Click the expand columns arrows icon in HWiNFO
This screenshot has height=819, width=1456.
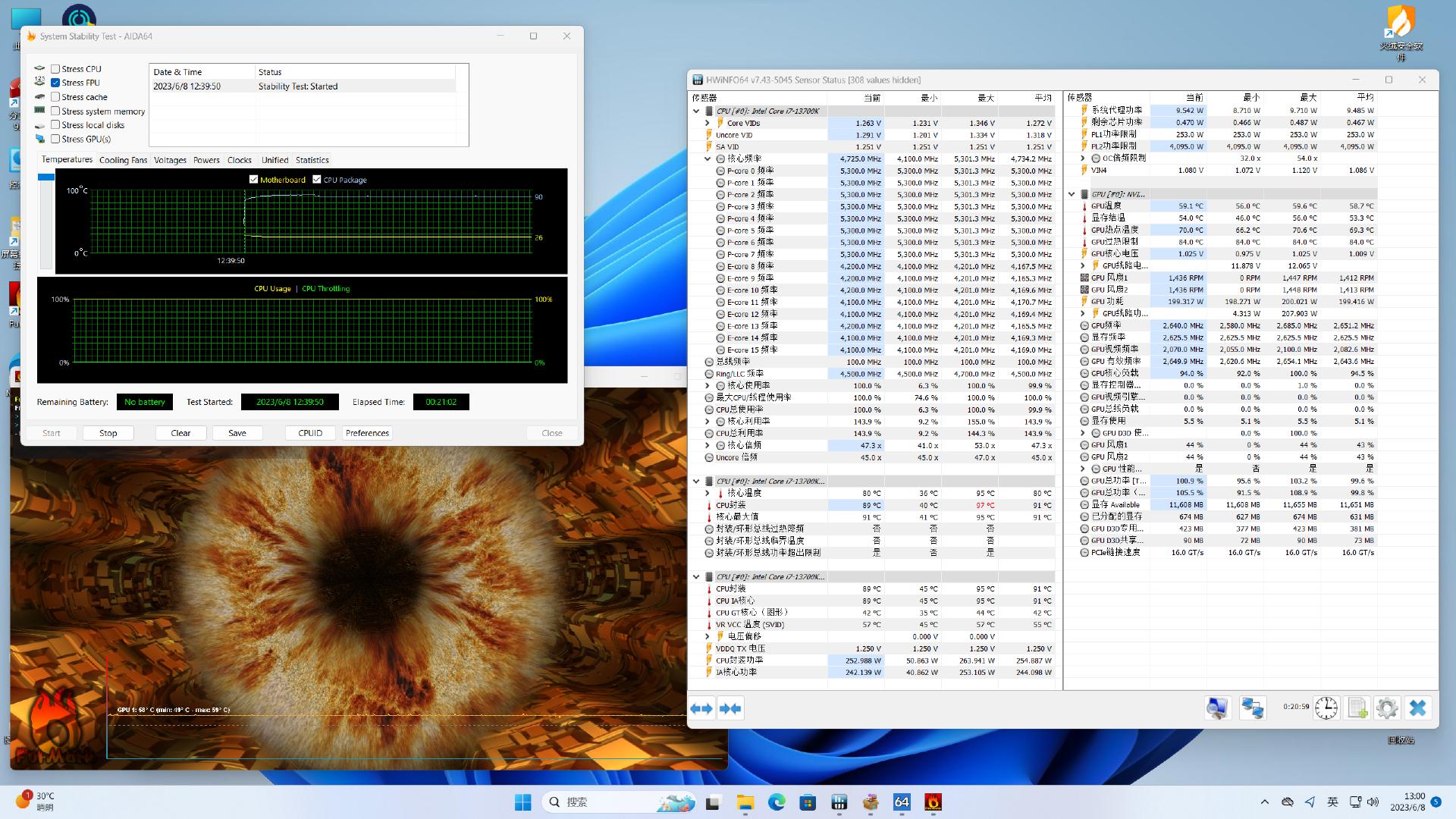coord(701,708)
